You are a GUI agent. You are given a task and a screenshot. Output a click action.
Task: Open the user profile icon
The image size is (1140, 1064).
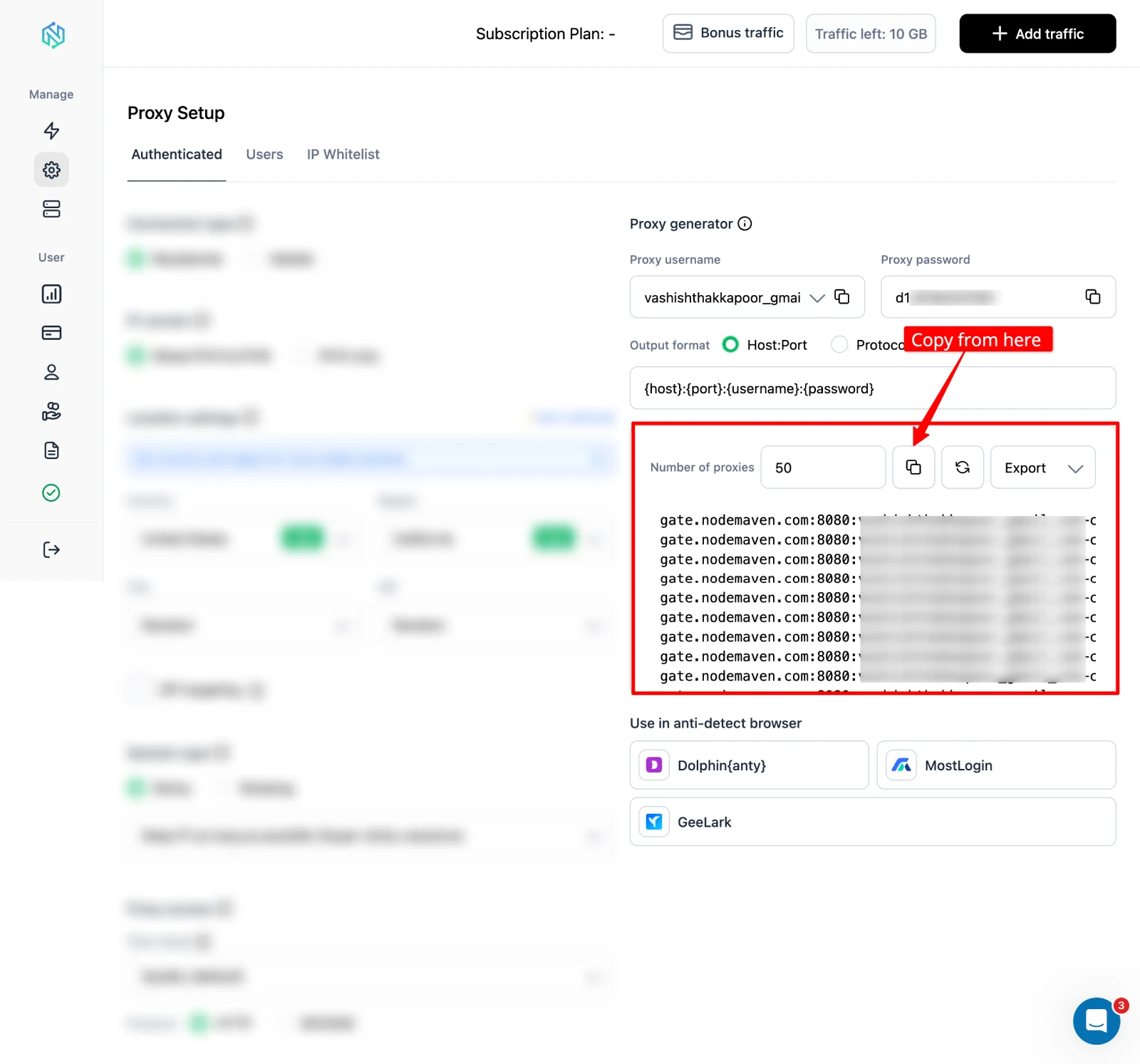point(51,372)
